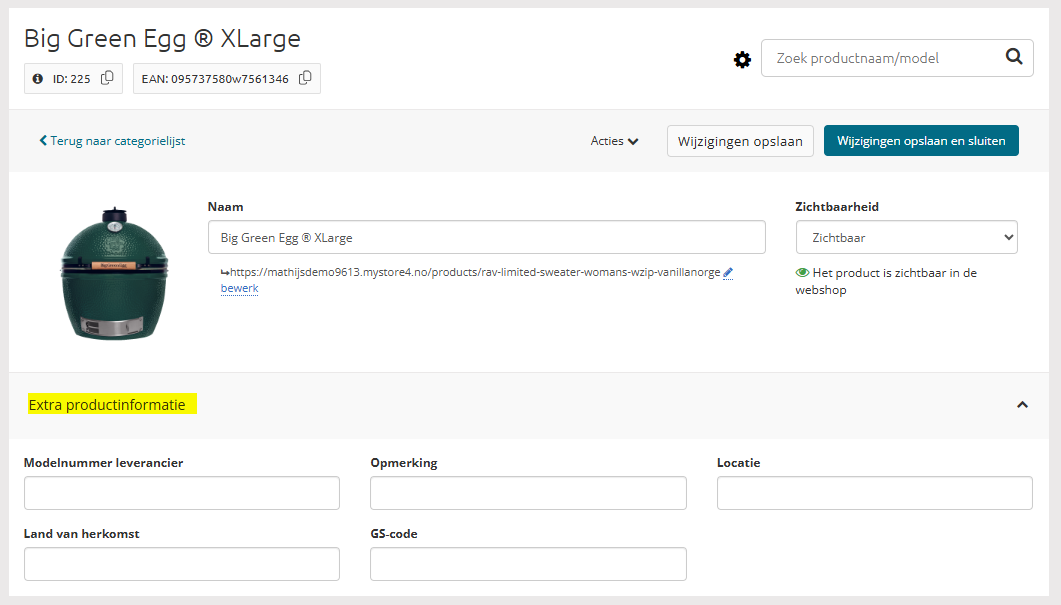Open settings via the gear icon

[x=742, y=60]
